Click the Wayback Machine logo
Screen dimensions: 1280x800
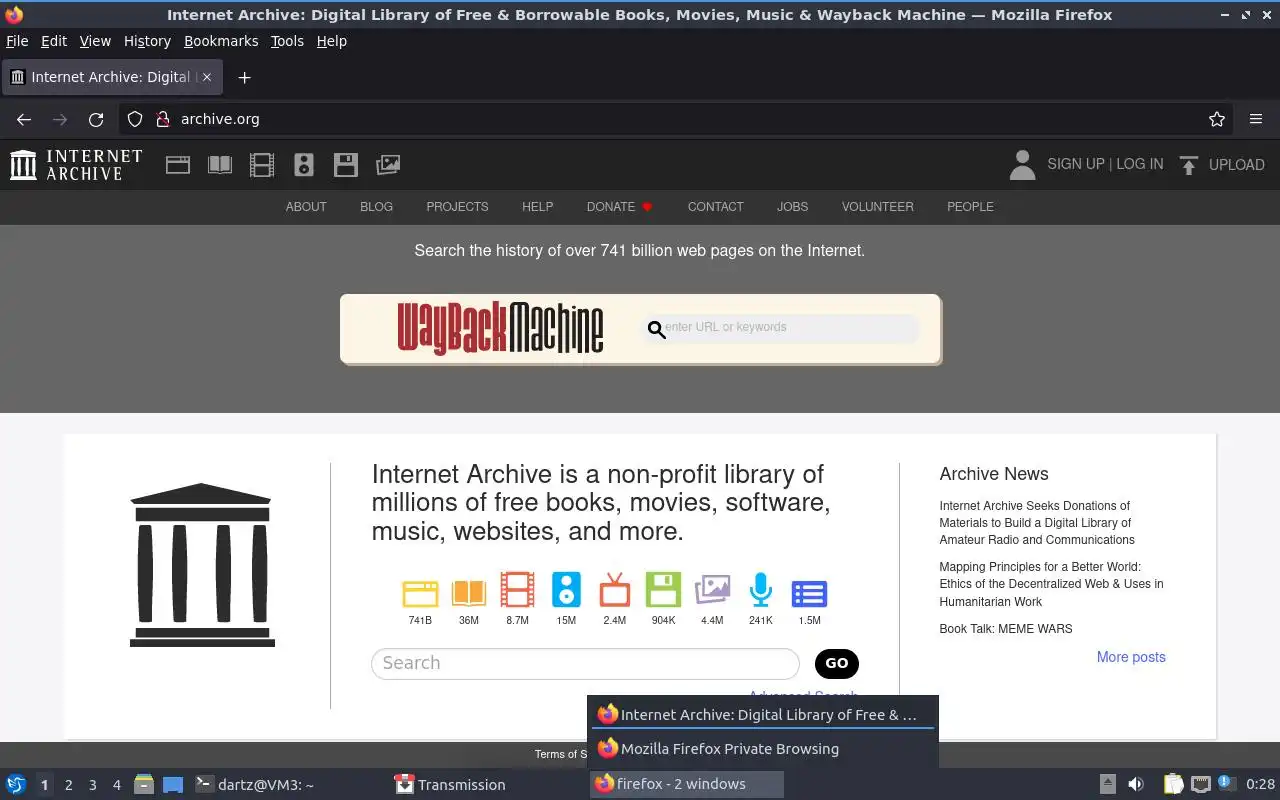[x=500, y=328]
